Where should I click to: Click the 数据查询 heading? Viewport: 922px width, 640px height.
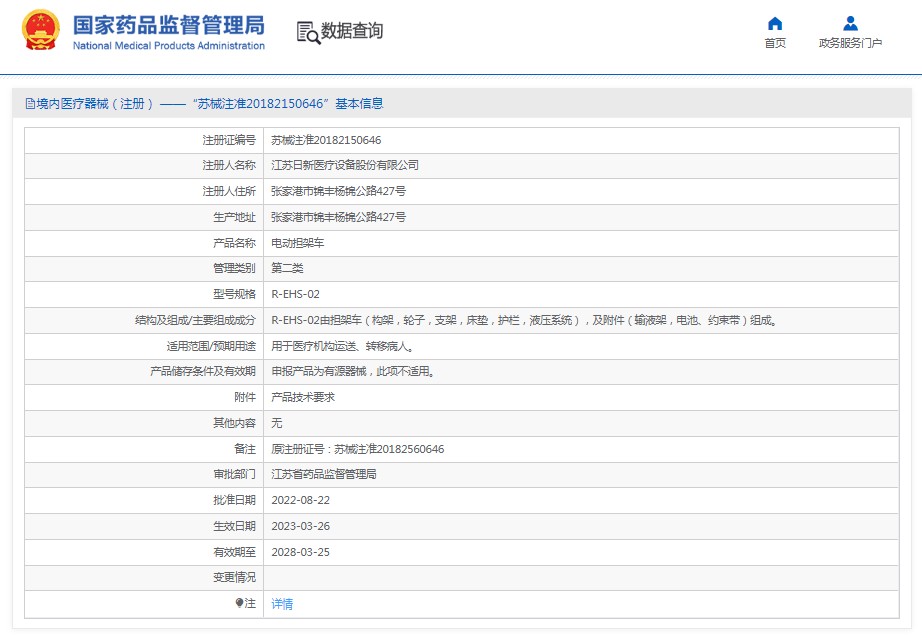pyautogui.click(x=352, y=31)
